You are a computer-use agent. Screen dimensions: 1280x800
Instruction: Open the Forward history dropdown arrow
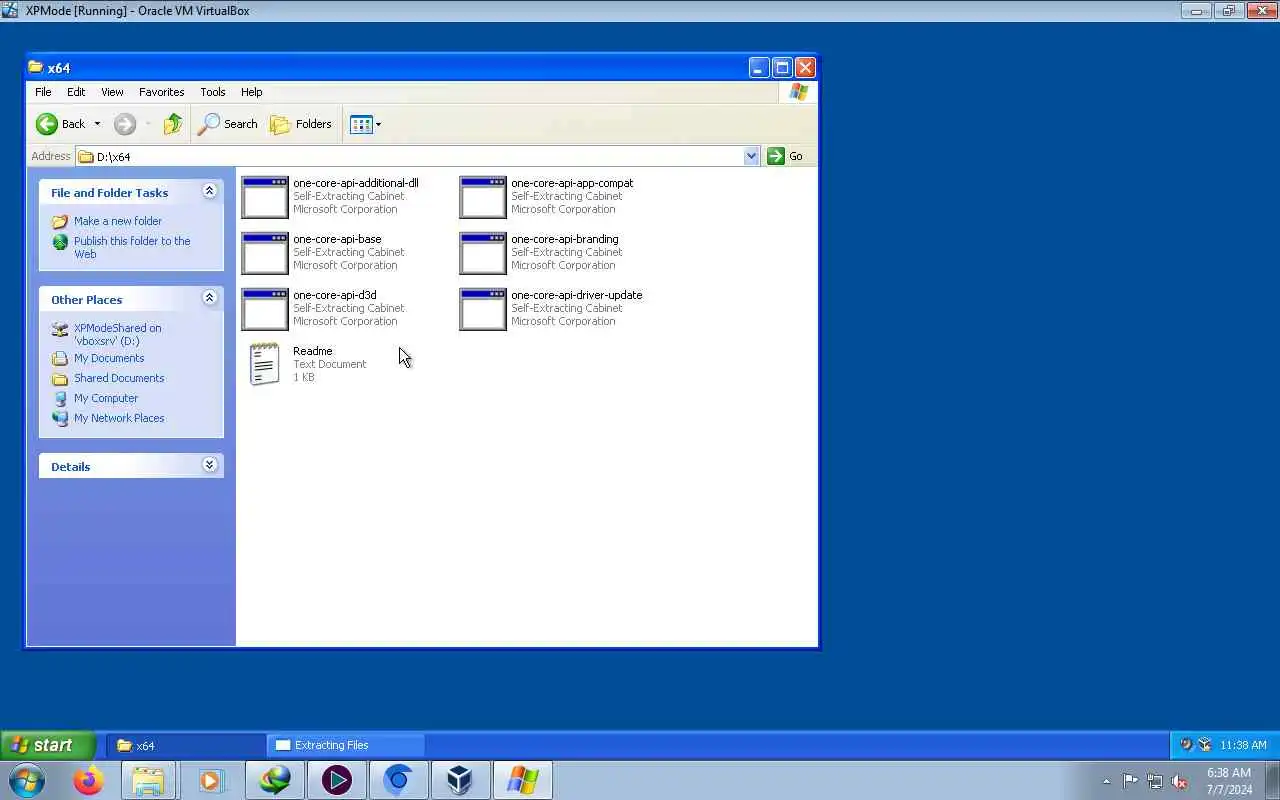click(x=148, y=124)
